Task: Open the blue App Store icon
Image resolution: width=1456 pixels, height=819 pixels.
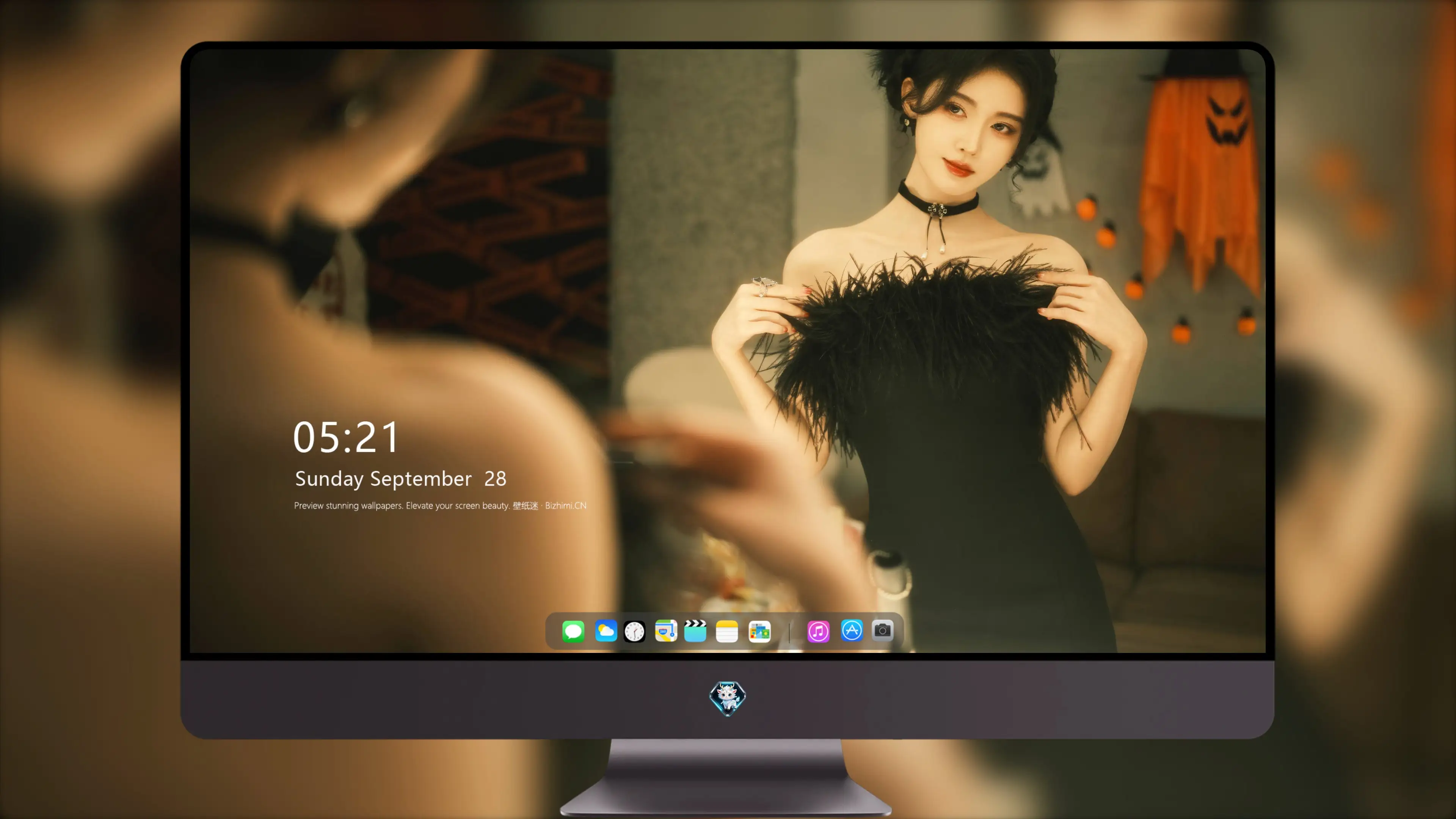Action: coord(852,630)
